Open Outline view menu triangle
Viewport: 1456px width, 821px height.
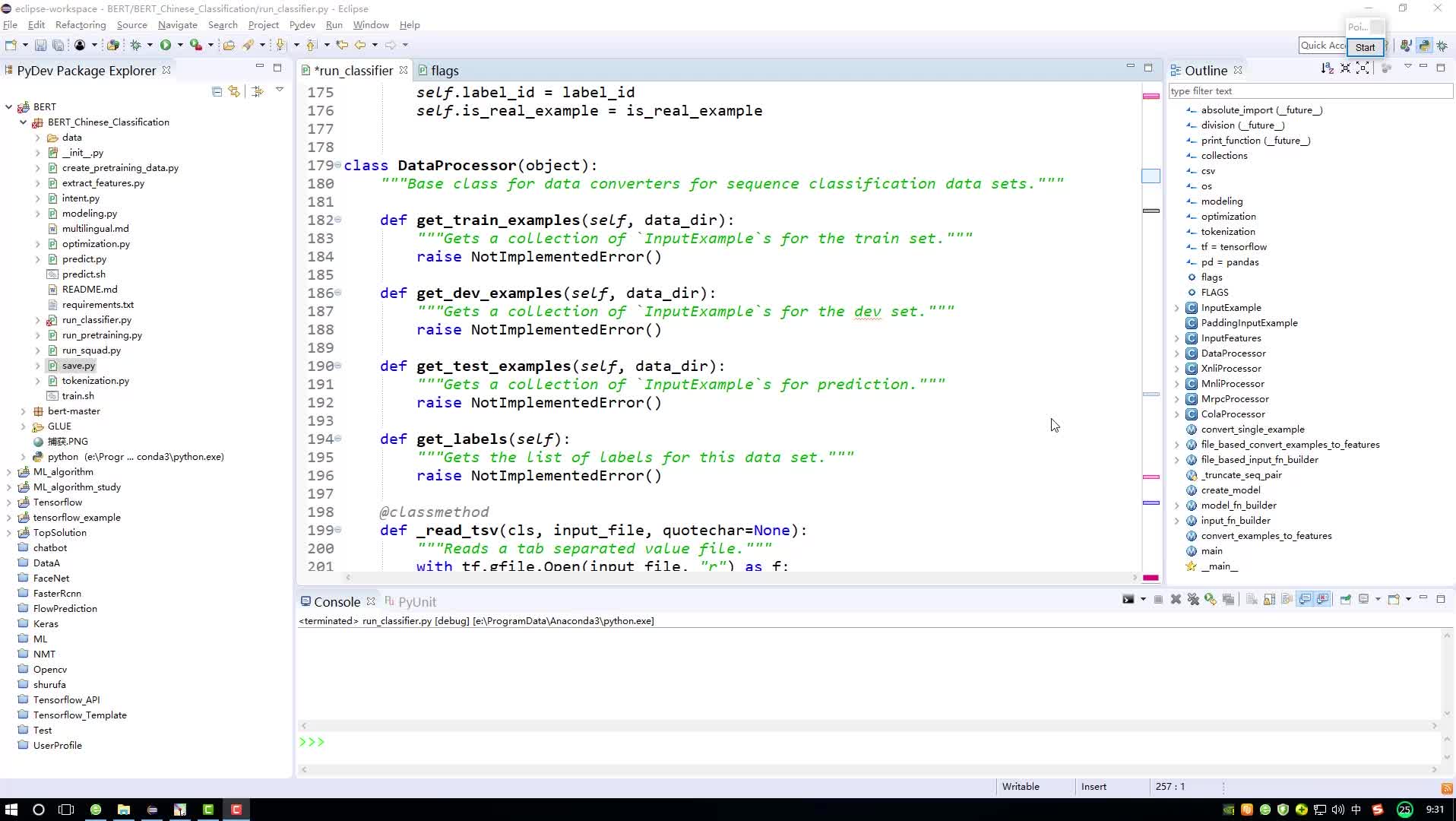point(1407,68)
